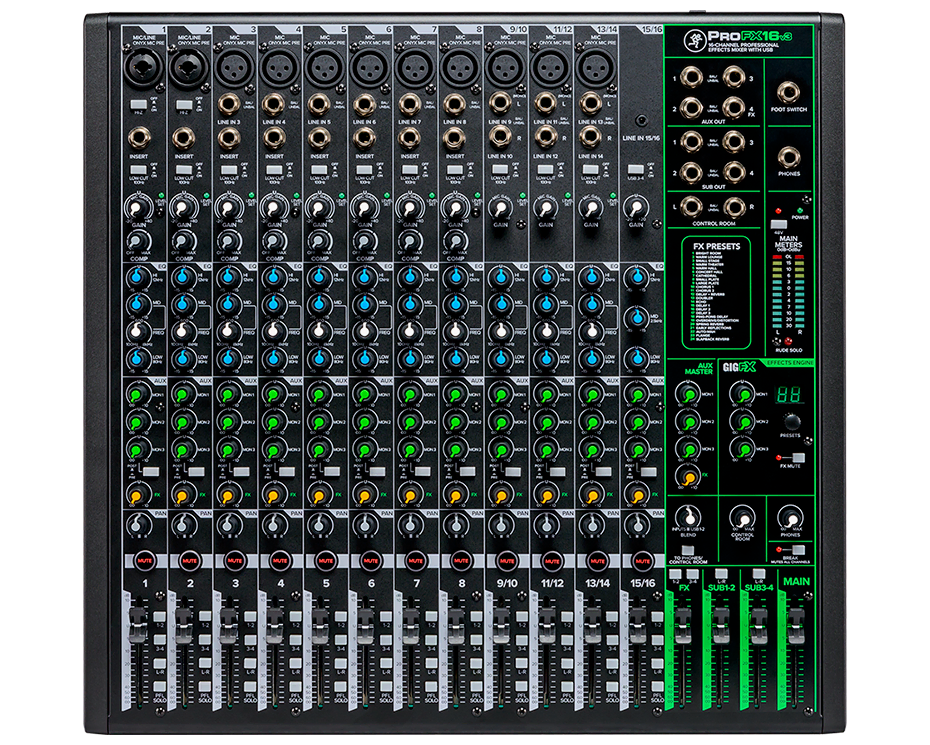Toggle the MUTE button on channel 4
The width and height of the screenshot is (930, 745).
(280, 561)
